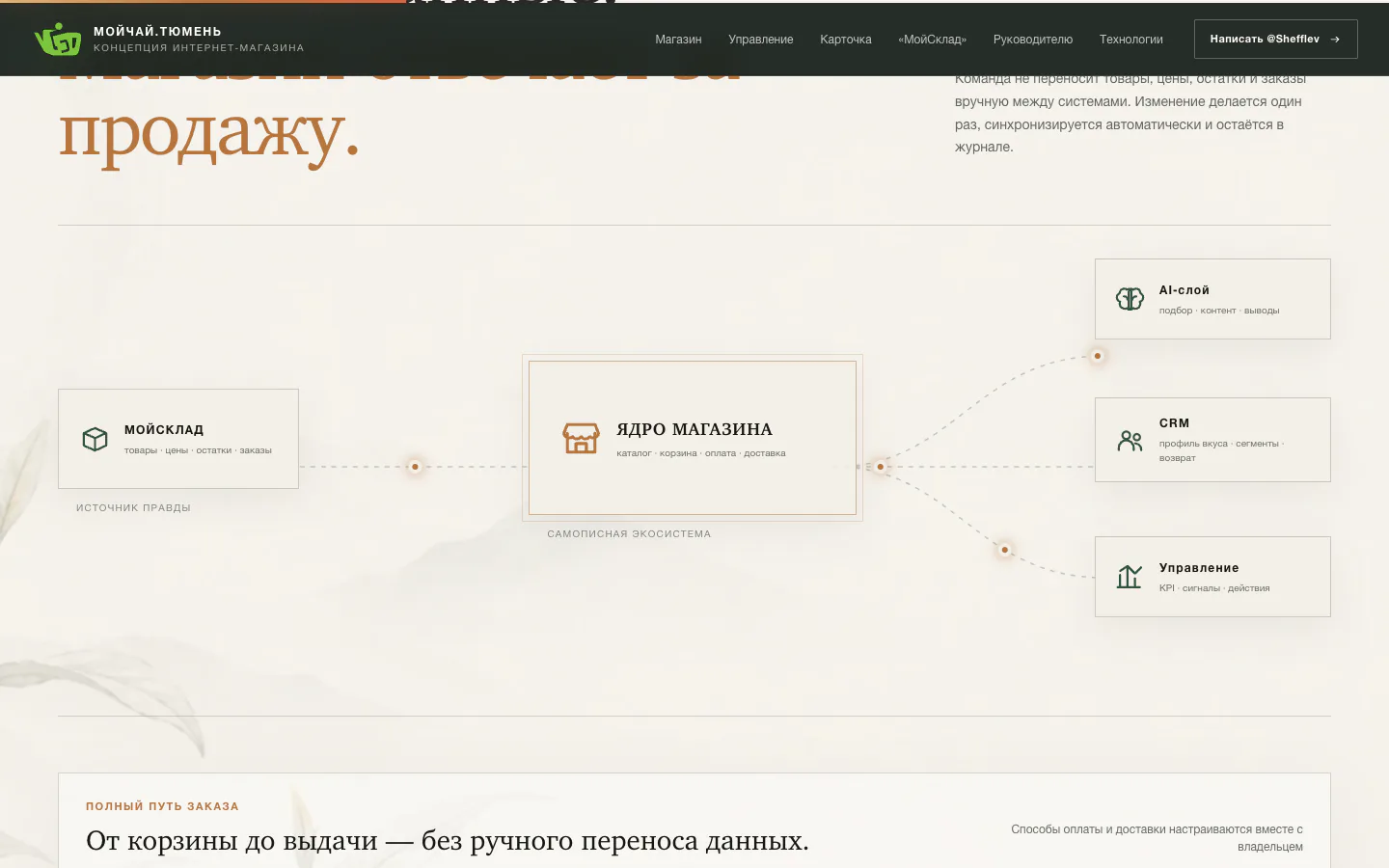This screenshot has width=1389, height=868.
Task: Click the САМОПИСНАЯ ЭКОСИСТЕМА caption
Action: coord(629,534)
